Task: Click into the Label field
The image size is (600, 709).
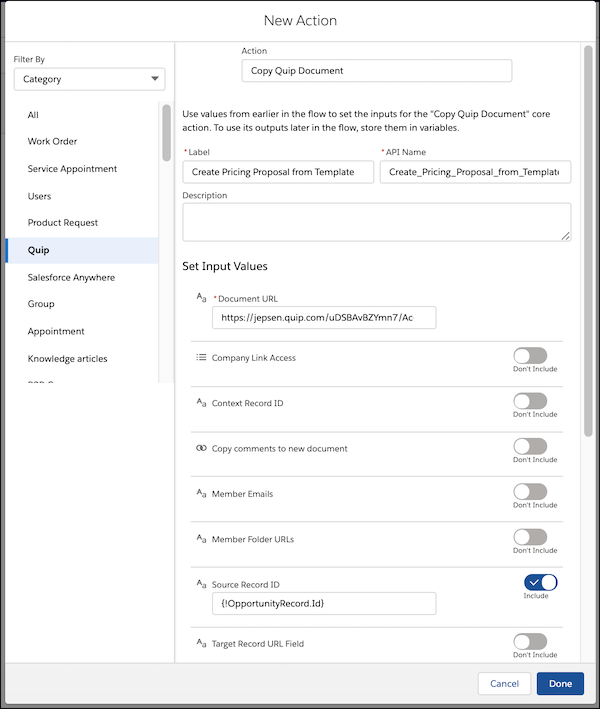Action: (x=278, y=172)
